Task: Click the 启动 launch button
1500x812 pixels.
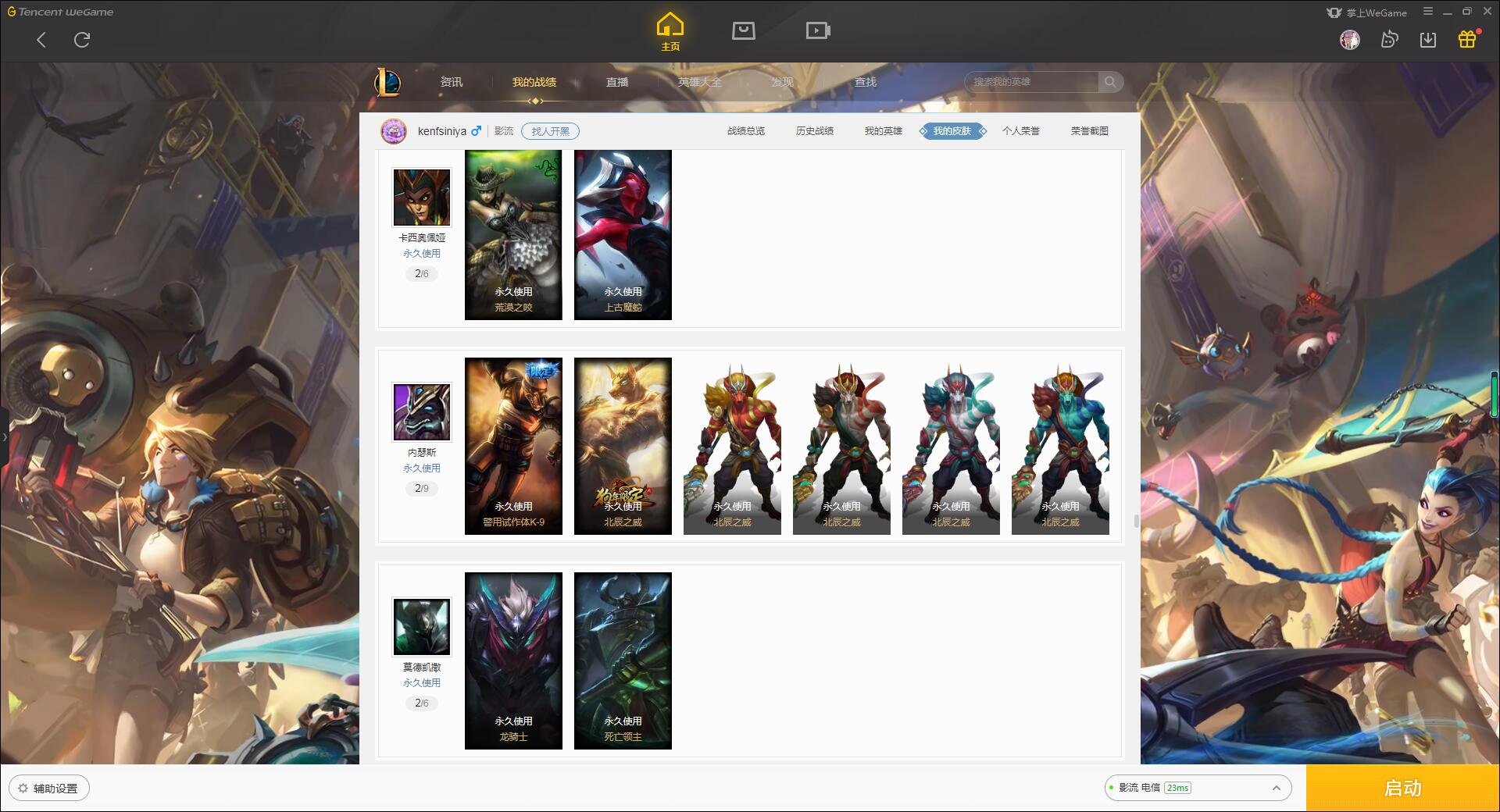Action: click(1403, 789)
